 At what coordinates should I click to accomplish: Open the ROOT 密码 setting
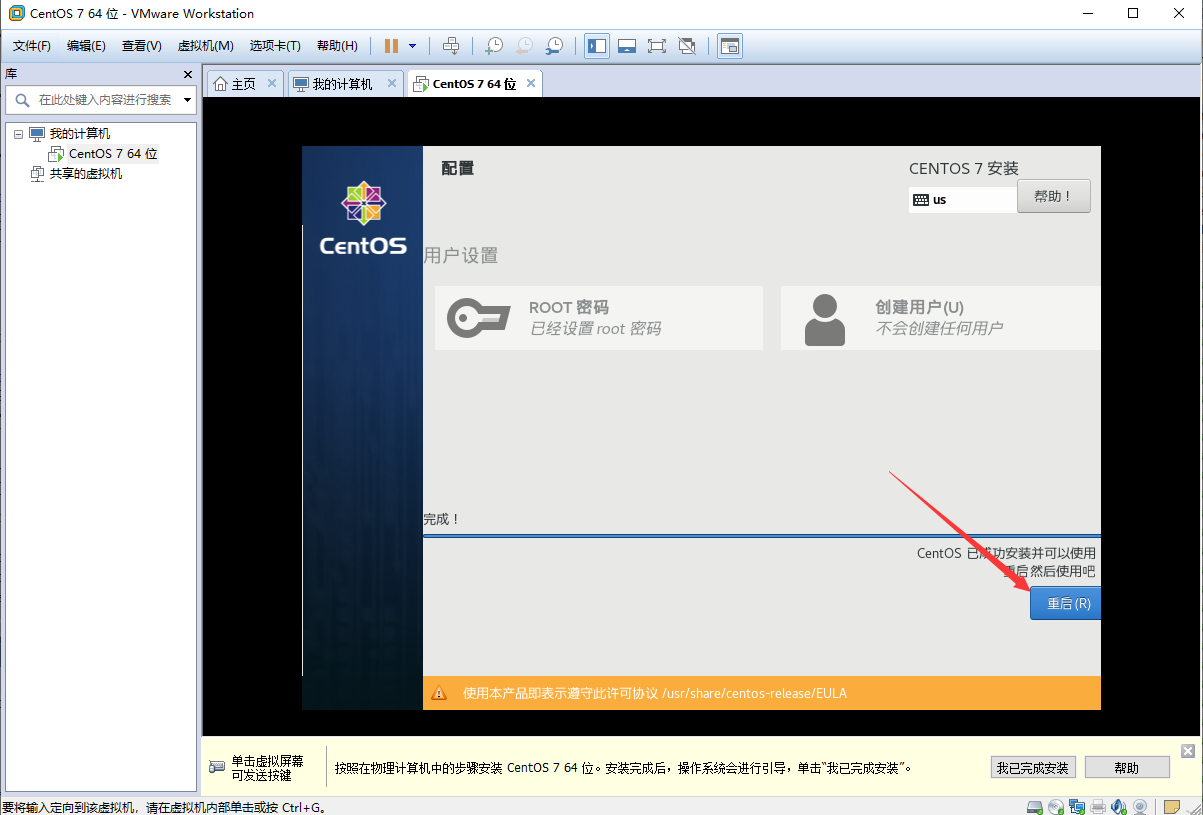tap(599, 318)
